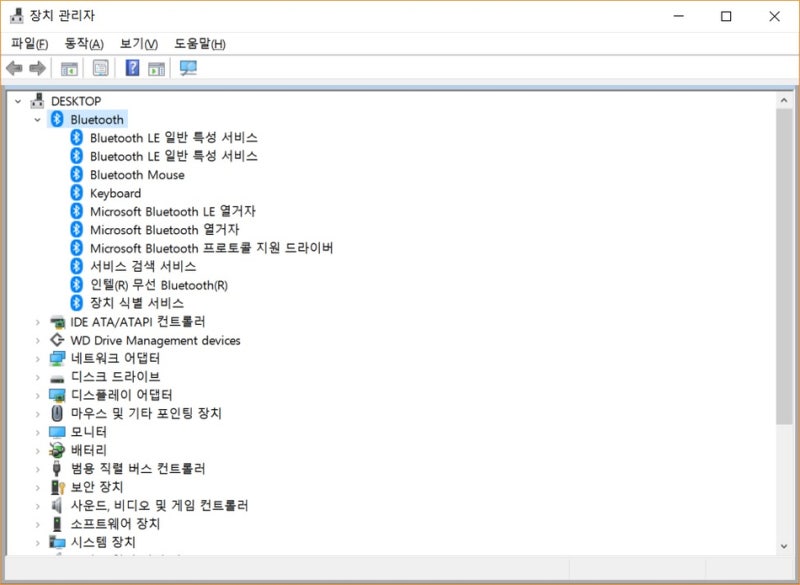The image size is (800, 585).
Task: Click the 디스크 드라이브 icon
Action: [x=57, y=378]
